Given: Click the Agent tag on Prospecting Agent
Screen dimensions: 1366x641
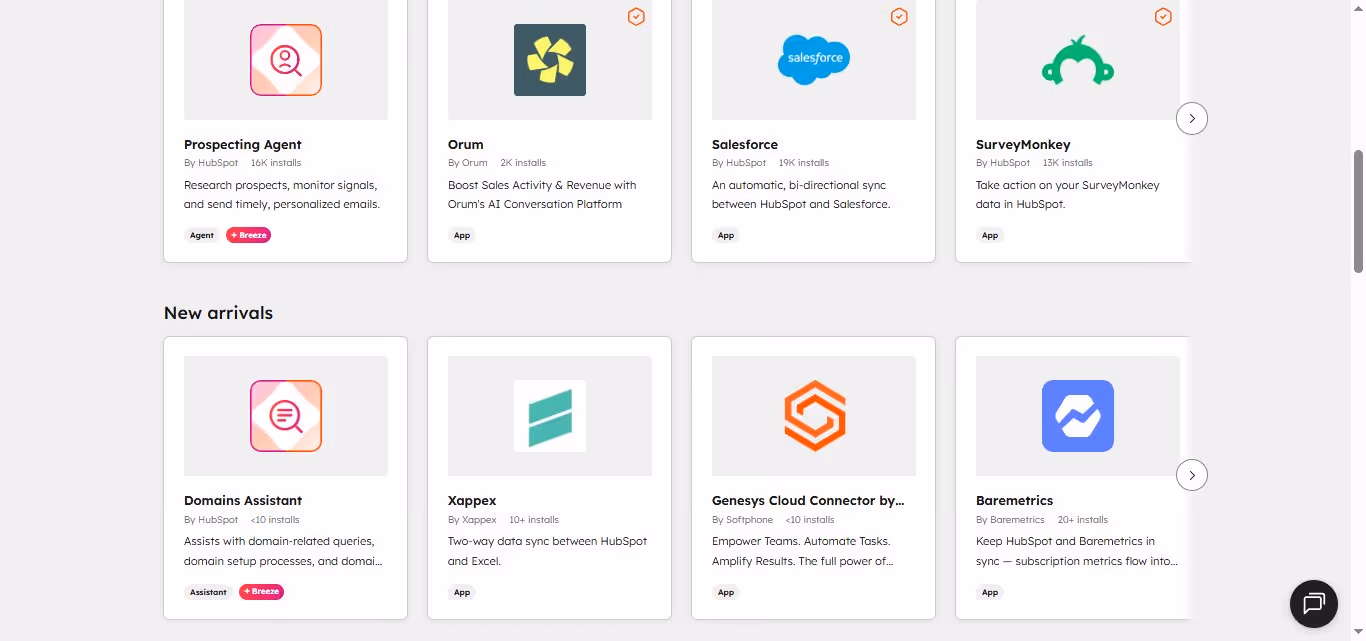Looking at the screenshot, I should pos(202,235).
